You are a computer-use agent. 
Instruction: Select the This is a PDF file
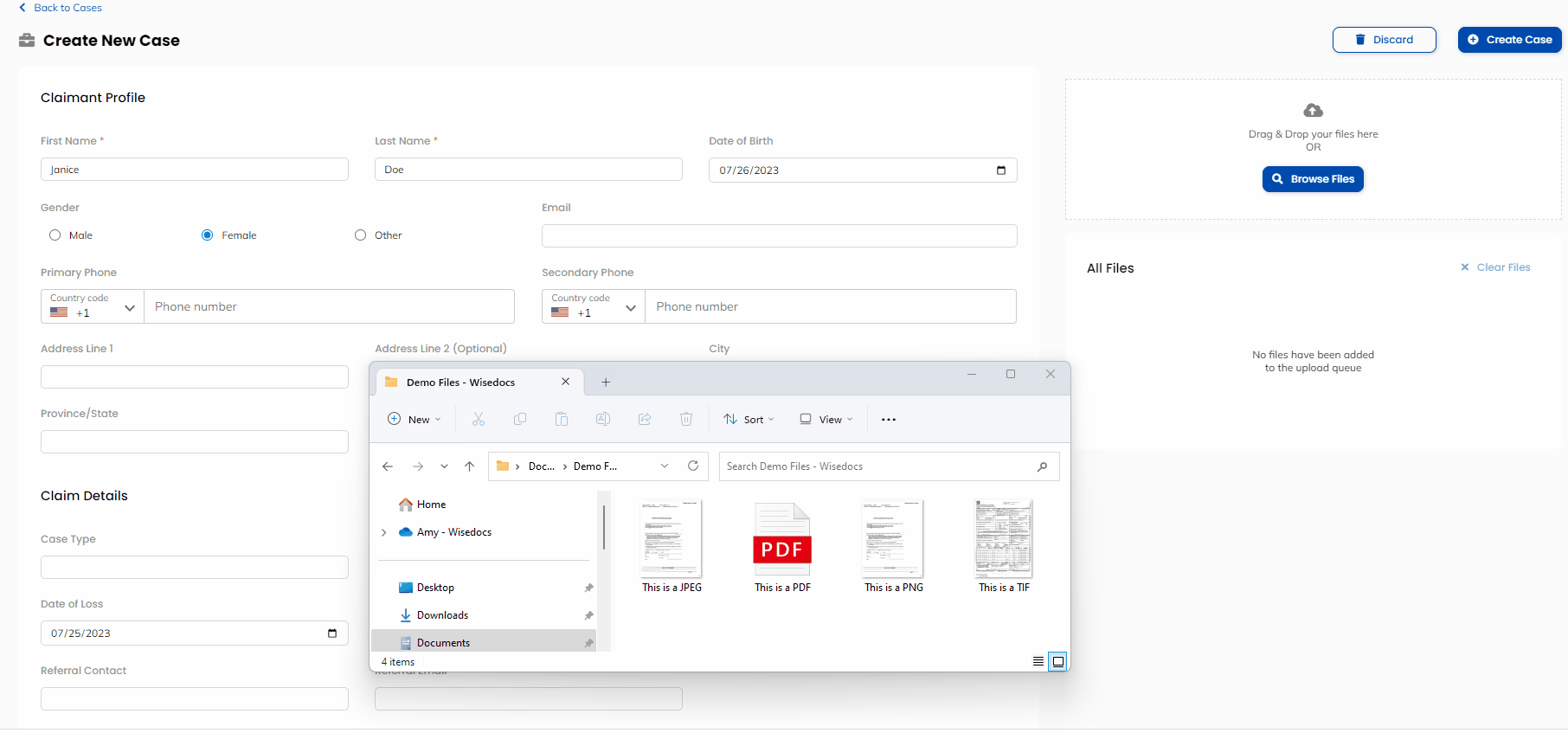782,547
